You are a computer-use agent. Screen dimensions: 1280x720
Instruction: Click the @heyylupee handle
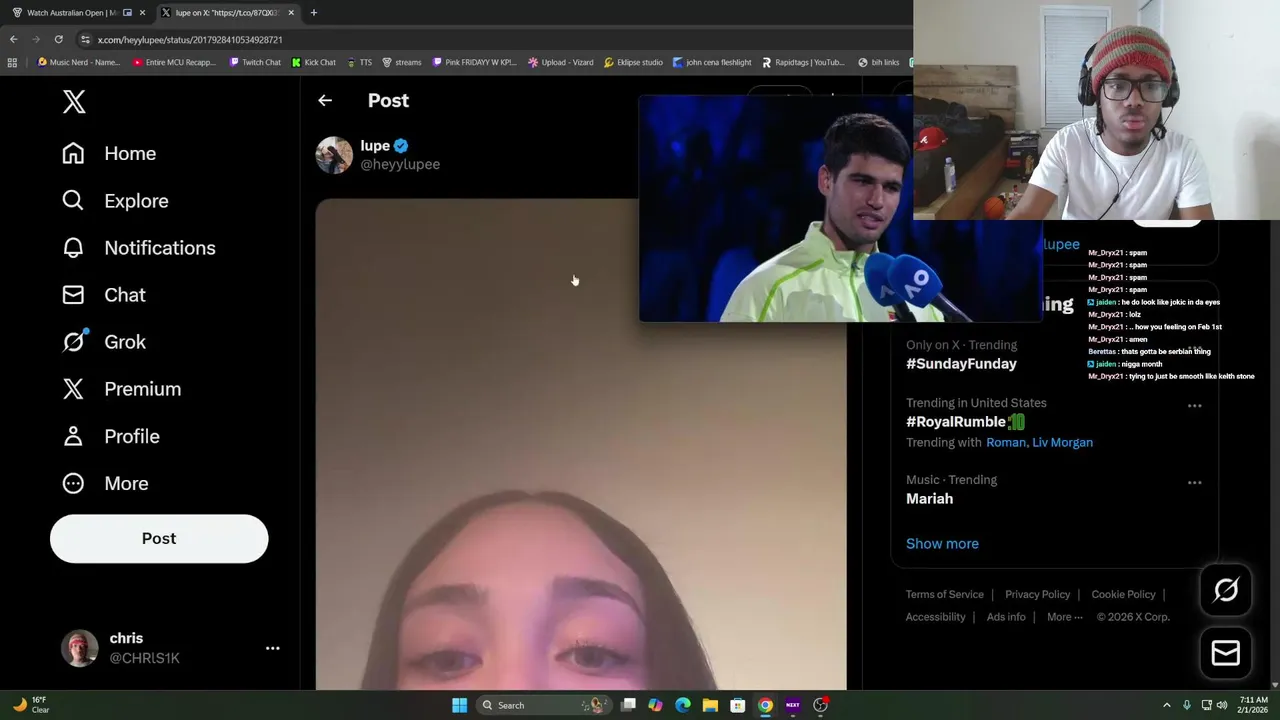400,164
